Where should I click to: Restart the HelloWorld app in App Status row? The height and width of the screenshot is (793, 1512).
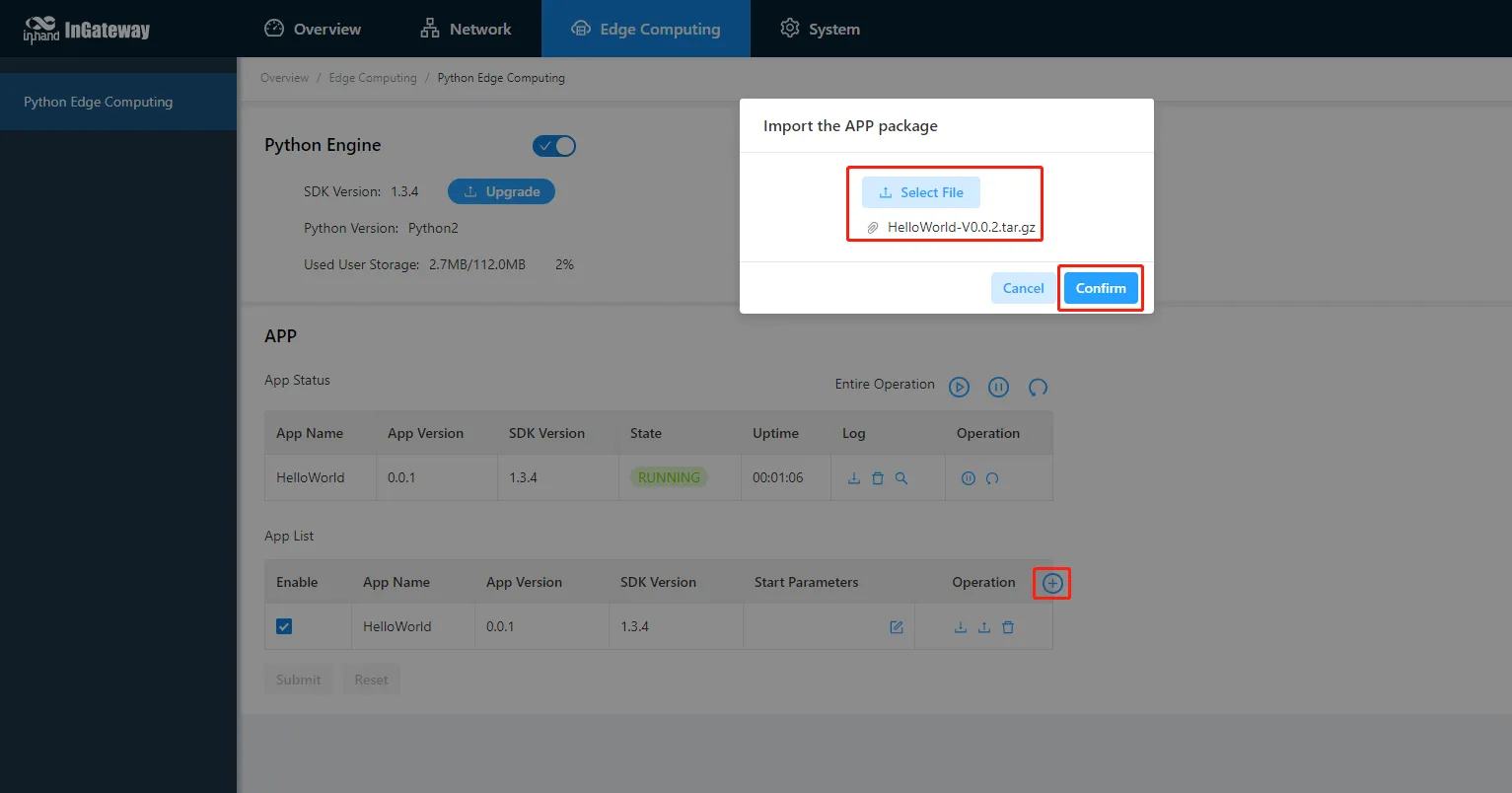coord(992,478)
